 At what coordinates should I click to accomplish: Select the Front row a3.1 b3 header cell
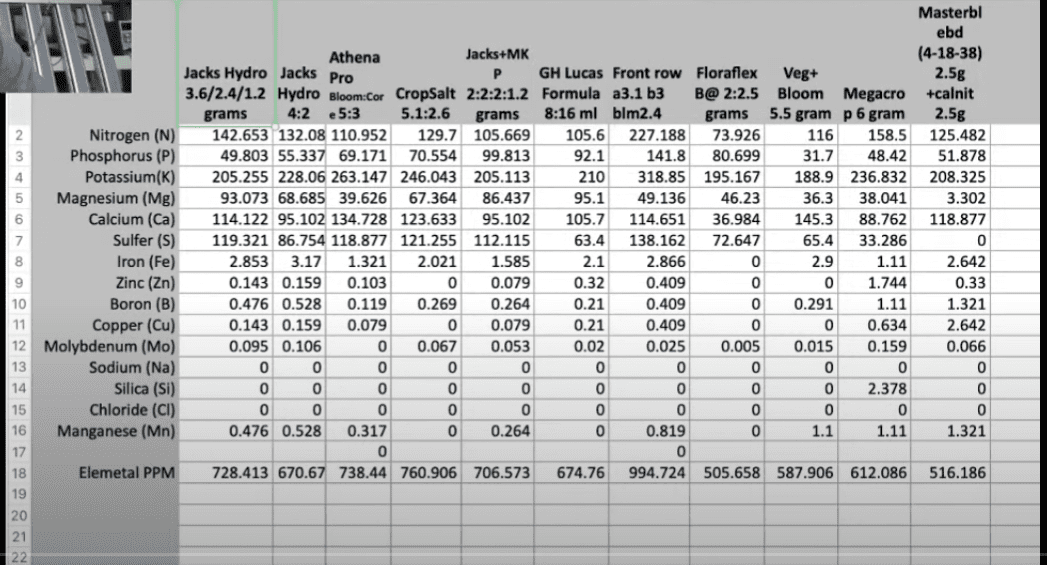click(x=648, y=62)
